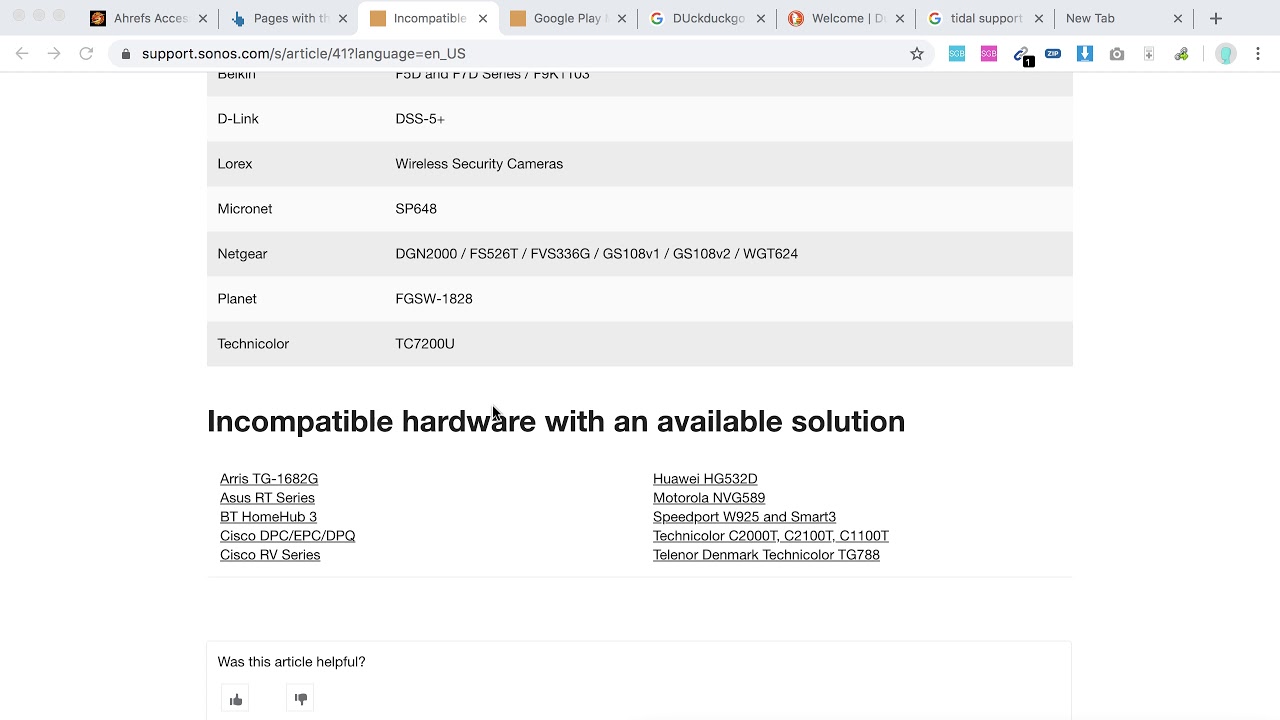The height and width of the screenshot is (720, 1280).
Task: Select the Netgear cell in the table
Action: pos(242,254)
